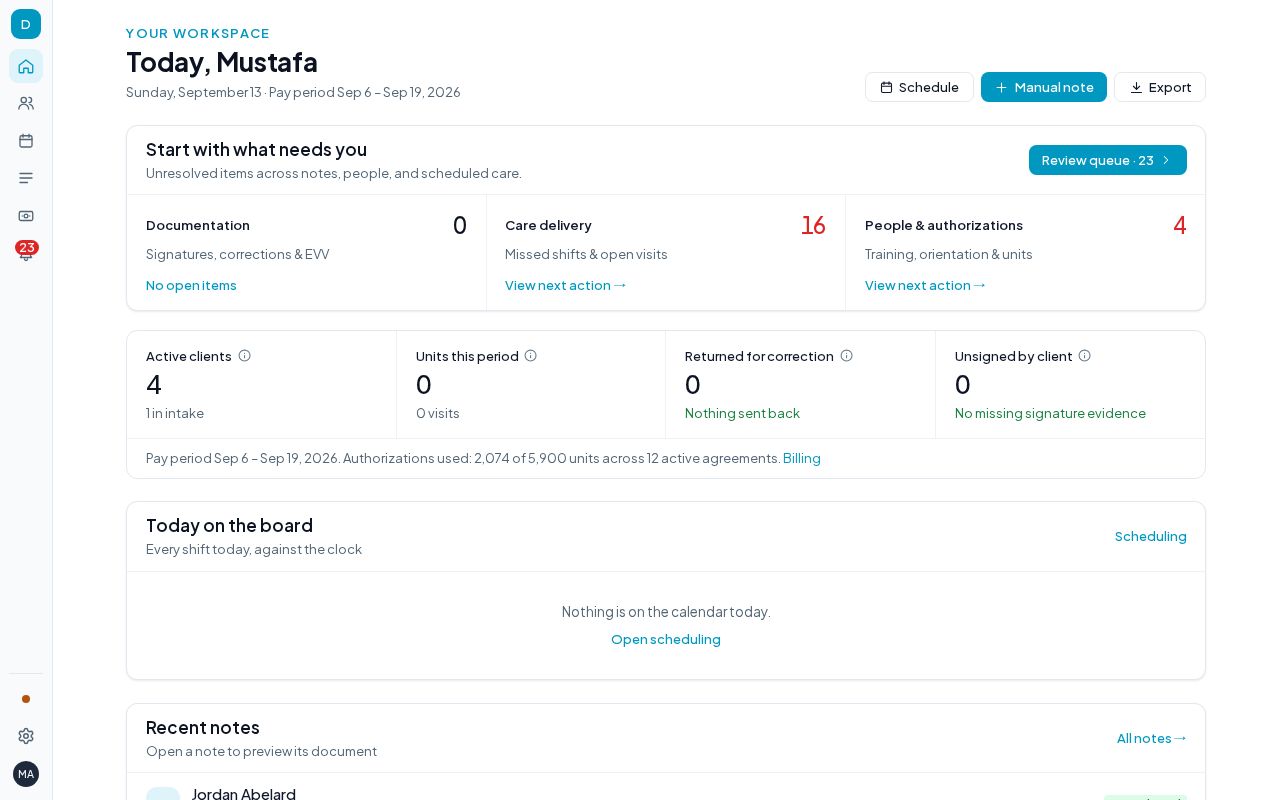The width and height of the screenshot is (1280, 800).
Task: Click No open items under Documentation
Action: point(191,285)
